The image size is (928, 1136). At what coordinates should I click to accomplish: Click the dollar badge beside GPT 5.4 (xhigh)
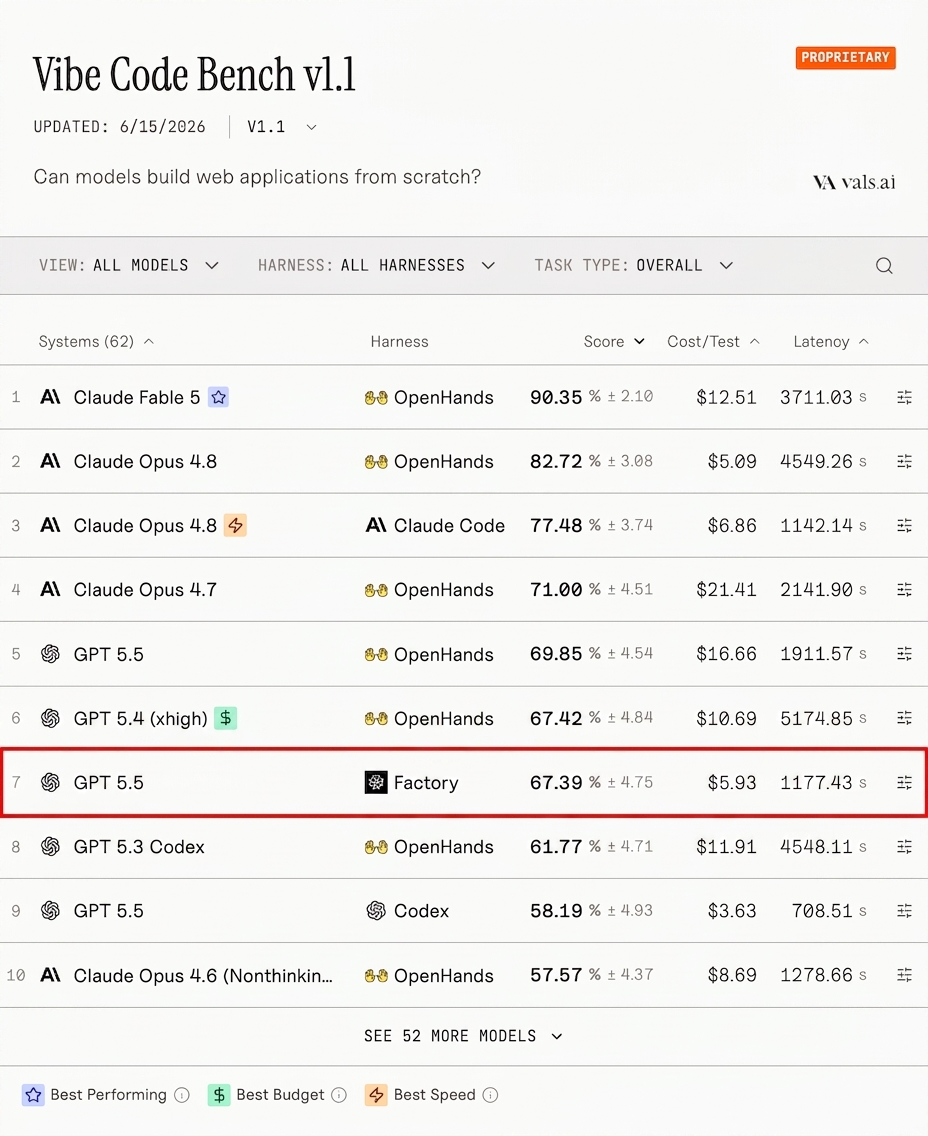click(x=225, y=718)
